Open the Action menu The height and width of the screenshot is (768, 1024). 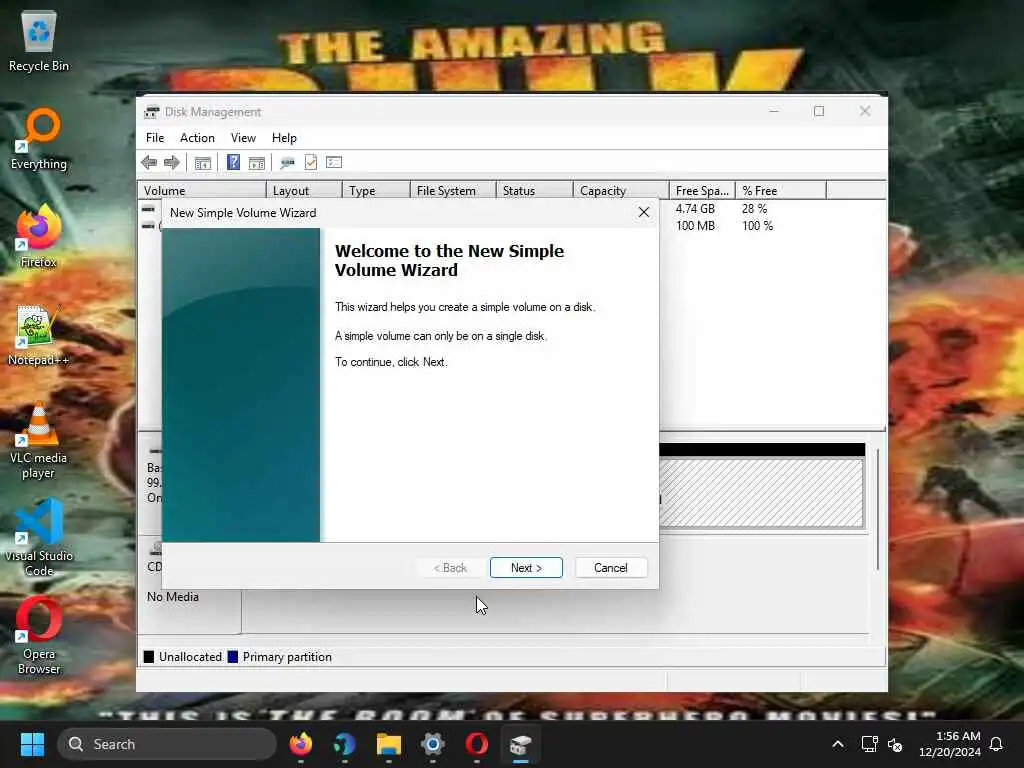coord(197,138)
